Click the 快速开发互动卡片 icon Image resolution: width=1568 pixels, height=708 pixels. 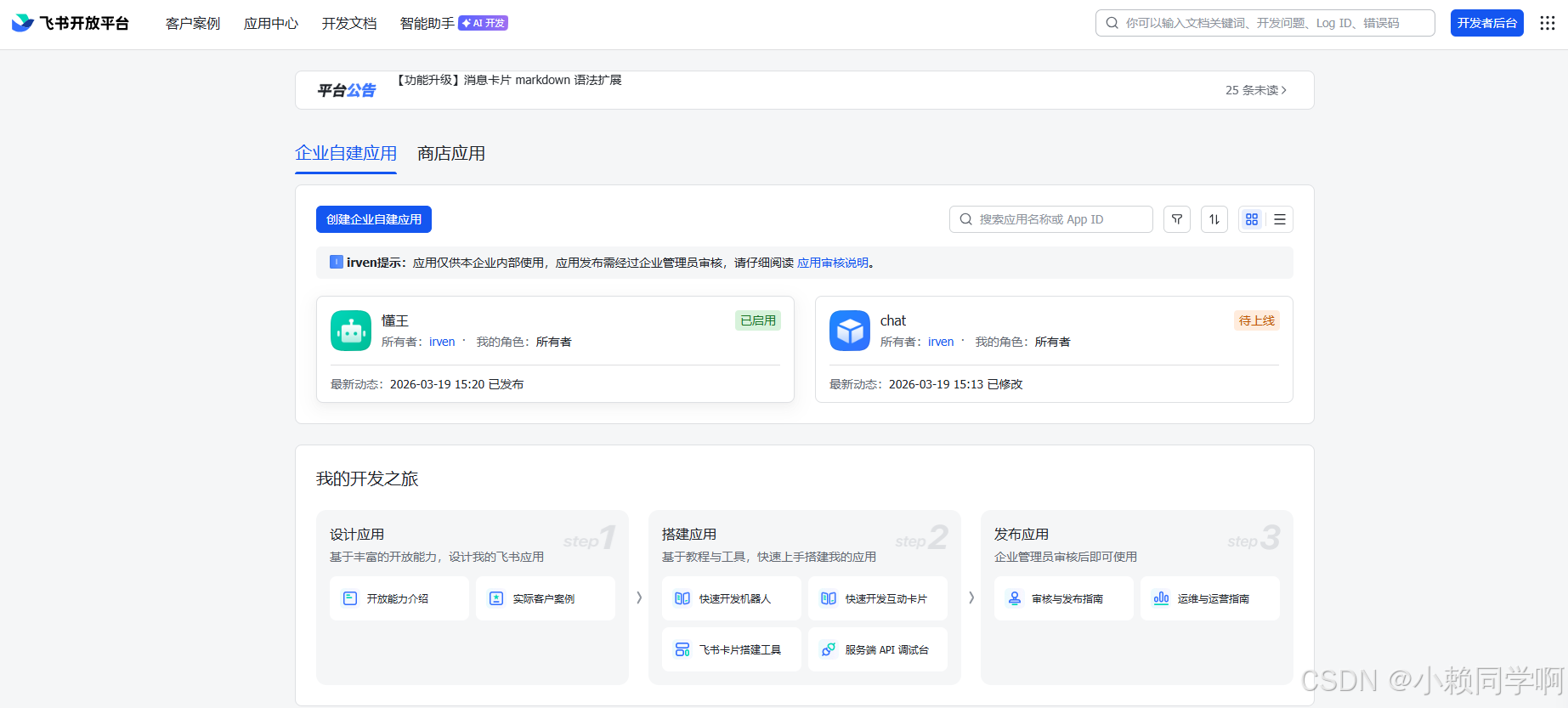(829, 598)
